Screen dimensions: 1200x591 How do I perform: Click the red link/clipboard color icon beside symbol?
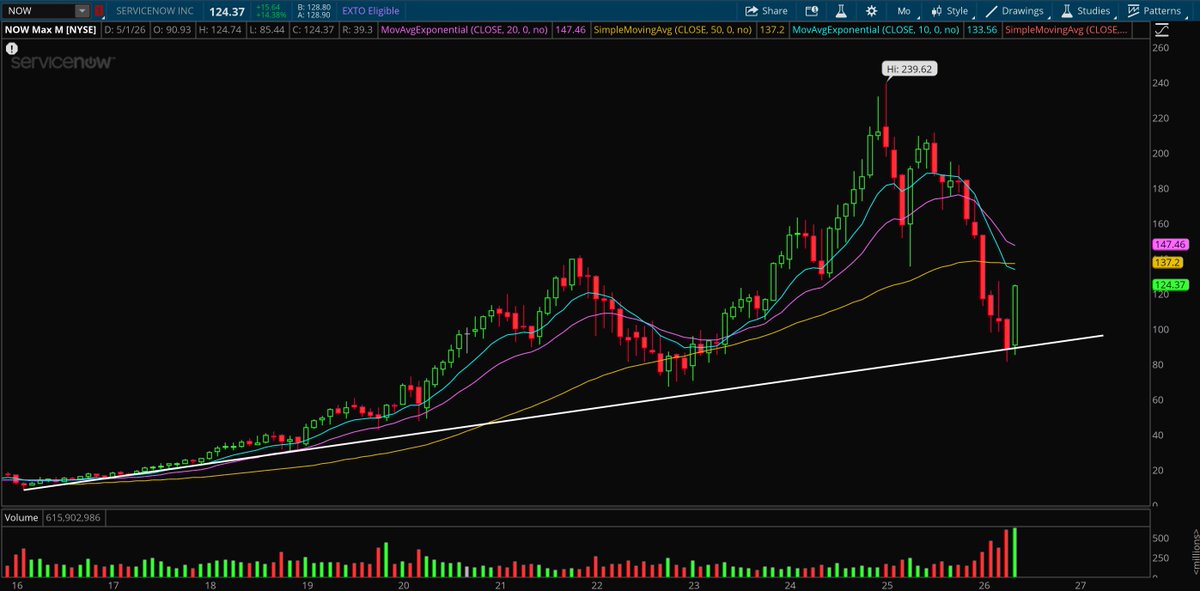point(98,11)
